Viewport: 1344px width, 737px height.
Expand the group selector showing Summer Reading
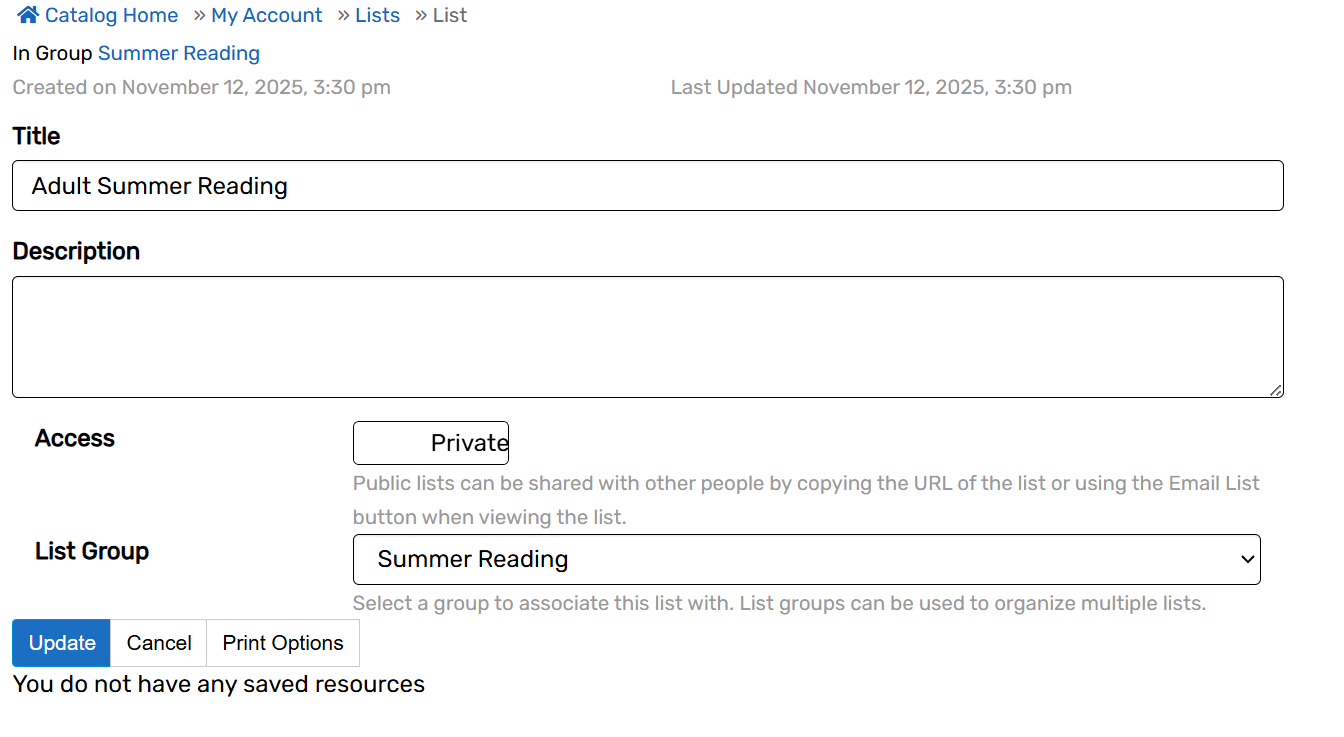click(806, 559)
